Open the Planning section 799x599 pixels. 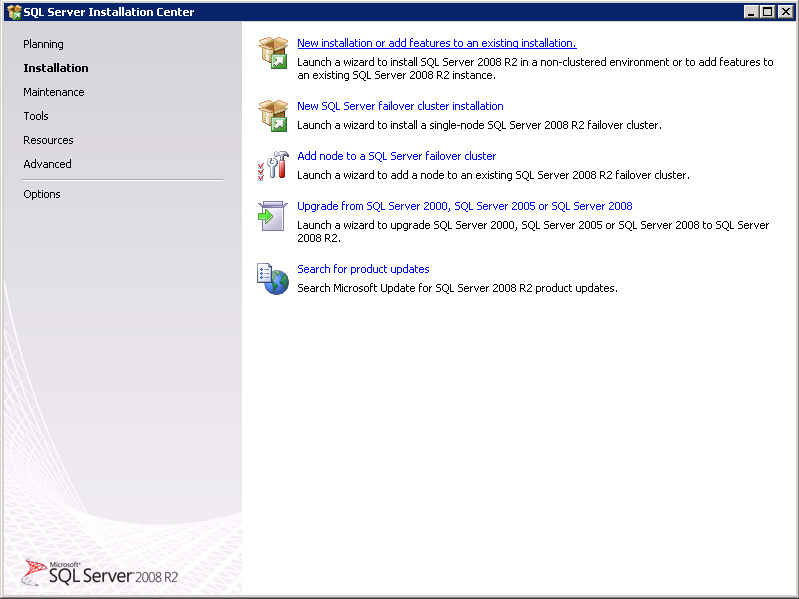click(43, 44)
